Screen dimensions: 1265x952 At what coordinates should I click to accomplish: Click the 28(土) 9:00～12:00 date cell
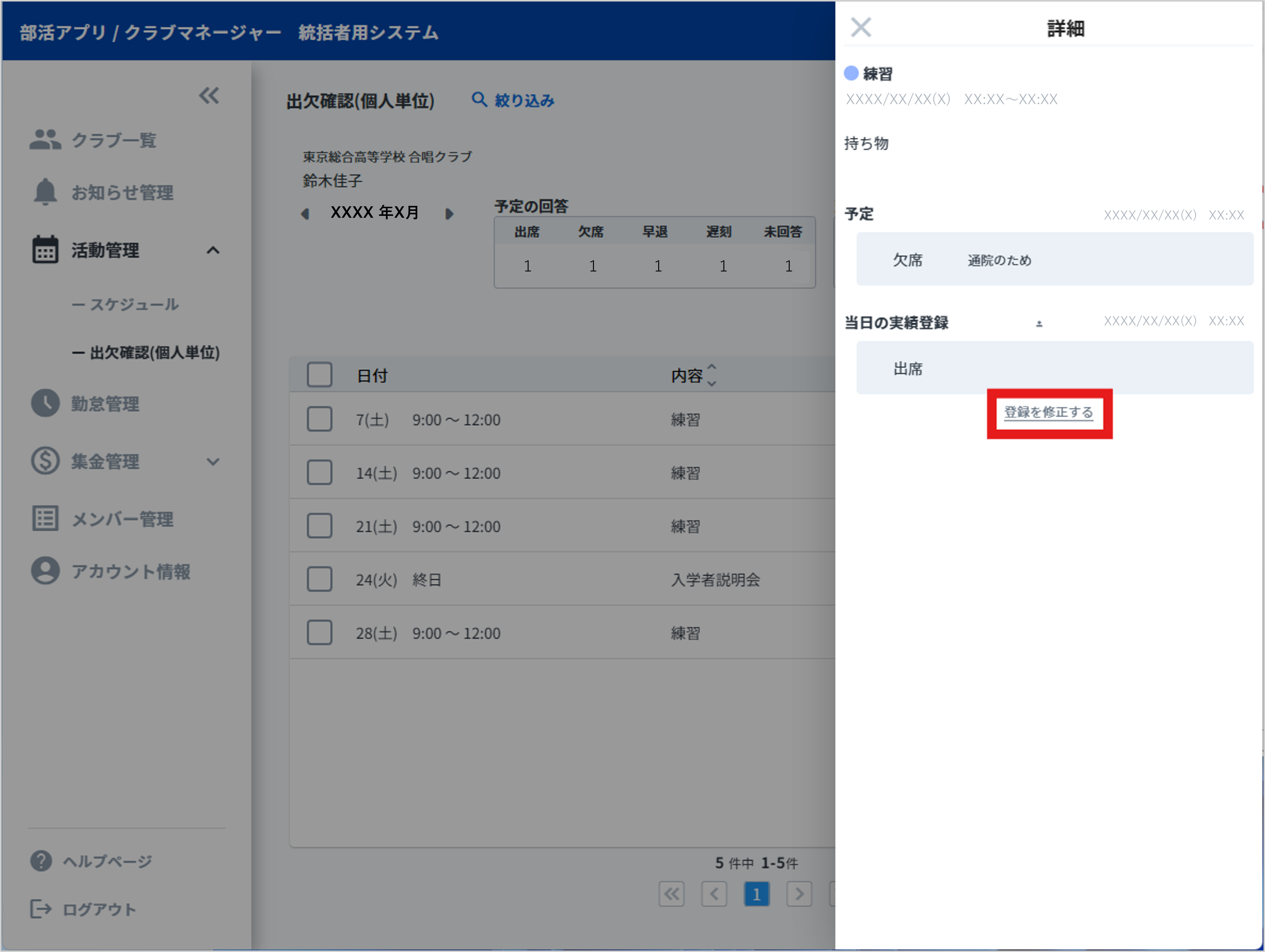tap(428, 633)
